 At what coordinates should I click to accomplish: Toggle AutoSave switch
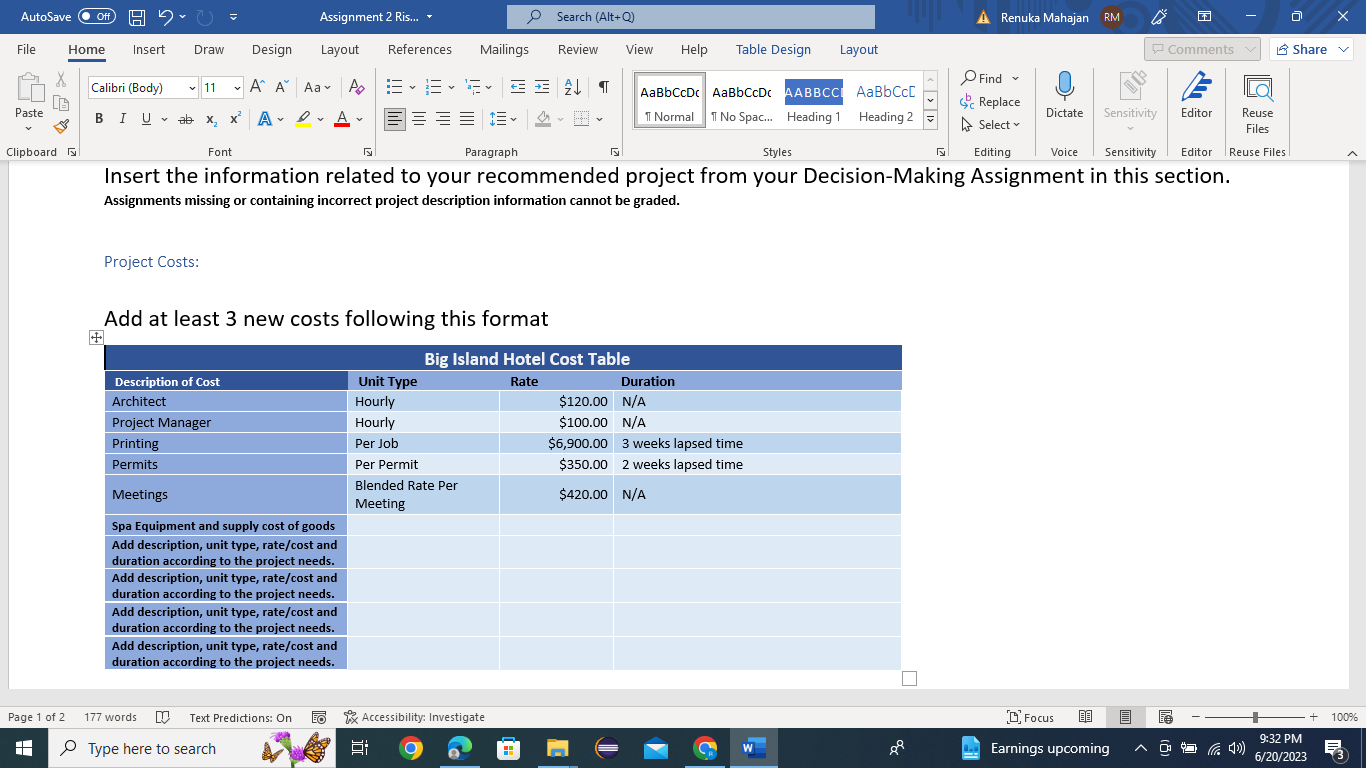coord(96,17)
